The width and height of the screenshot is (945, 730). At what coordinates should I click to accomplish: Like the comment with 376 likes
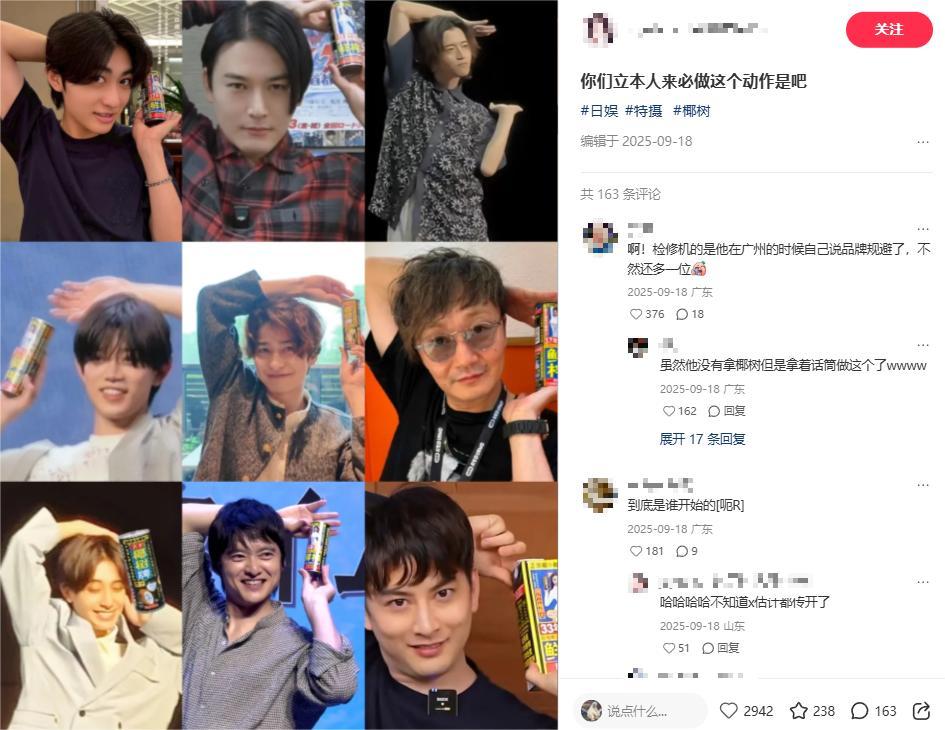(636, 314)
